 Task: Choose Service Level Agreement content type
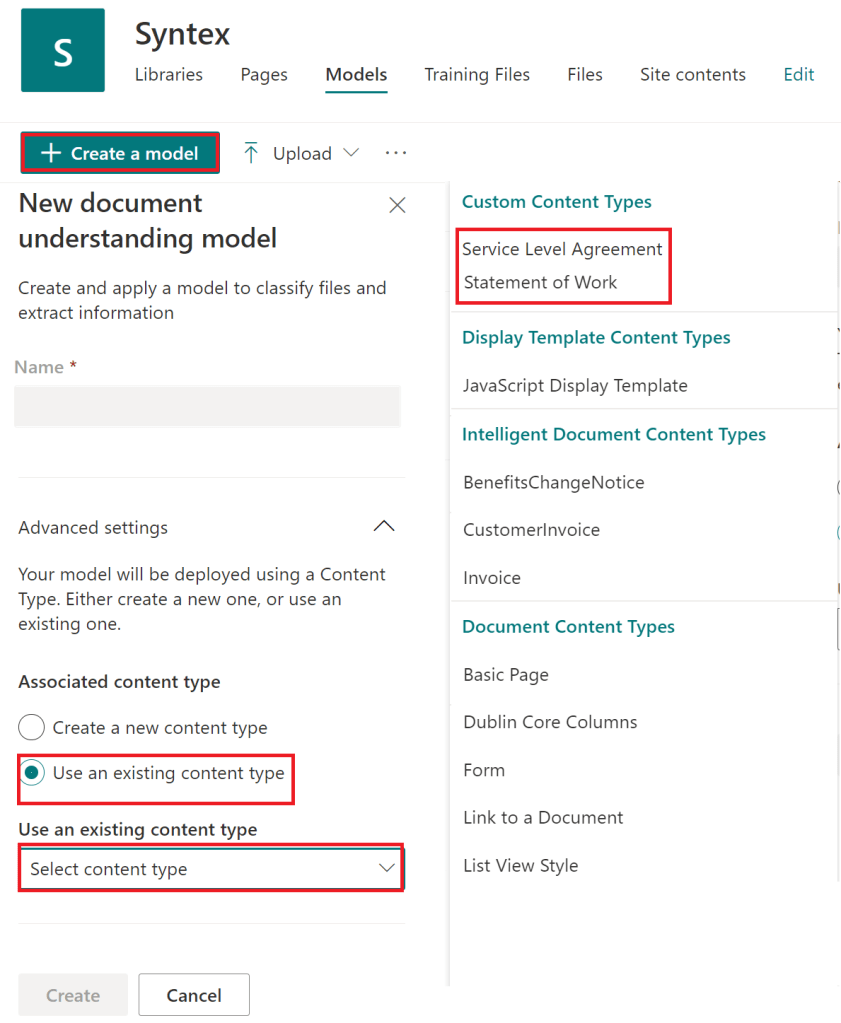click(562, 249)
